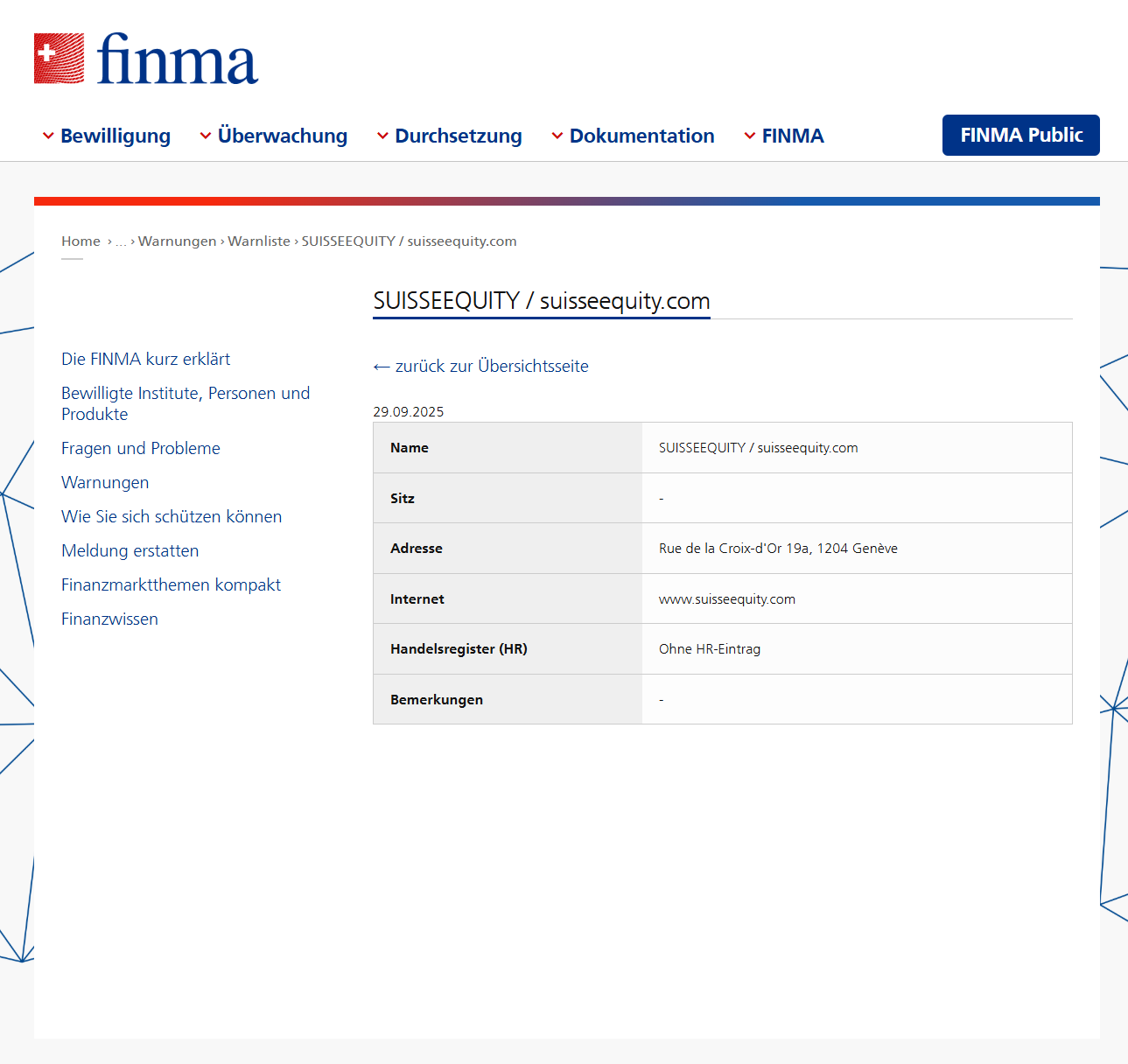Go to Home in the breadcrumb
The width and height of the screenshot is (1128, 1064).
pos(81,241)
